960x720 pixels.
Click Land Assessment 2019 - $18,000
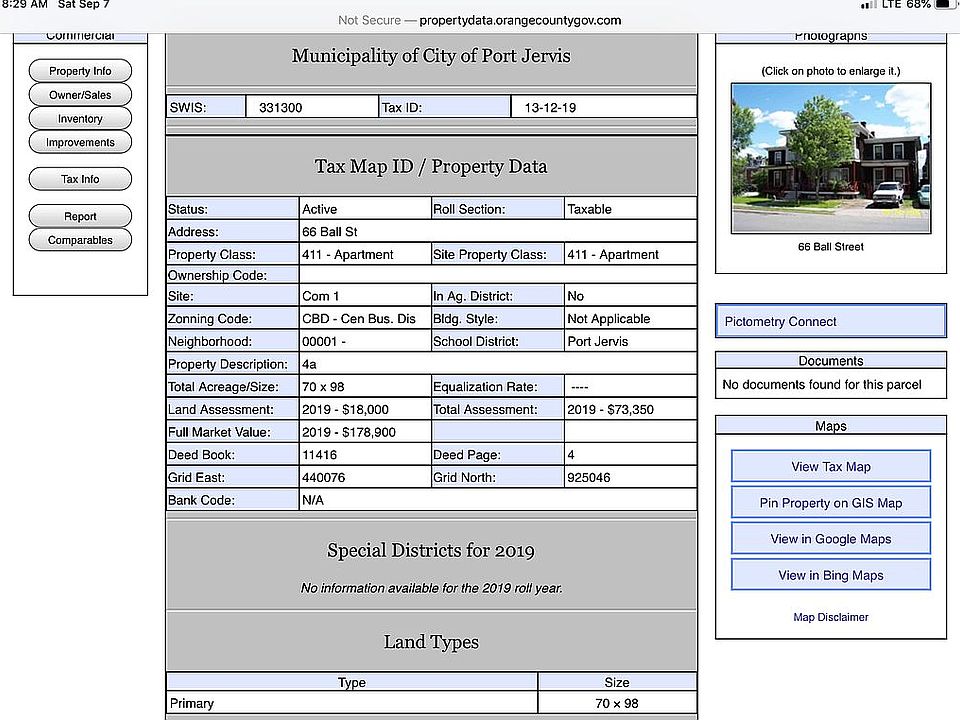345,409
